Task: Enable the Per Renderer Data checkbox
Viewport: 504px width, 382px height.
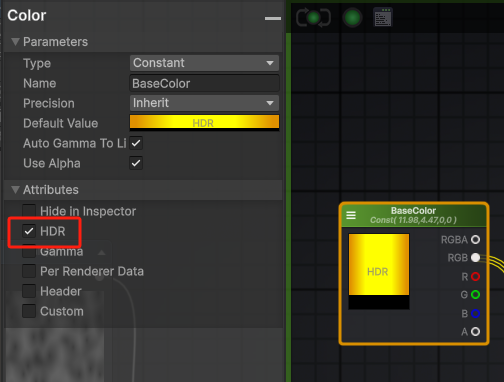Action: pos(29,271)
